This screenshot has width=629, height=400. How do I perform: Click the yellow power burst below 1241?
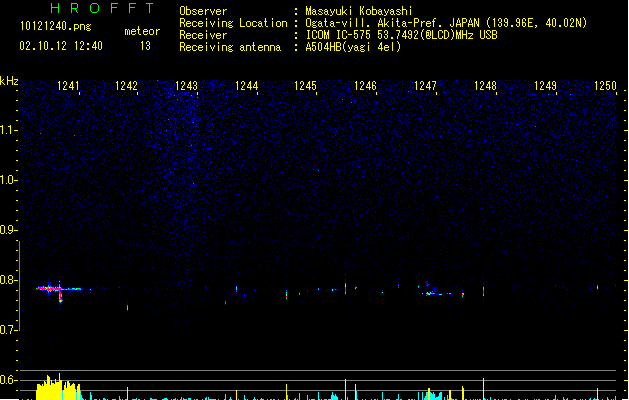click(58, 388)
